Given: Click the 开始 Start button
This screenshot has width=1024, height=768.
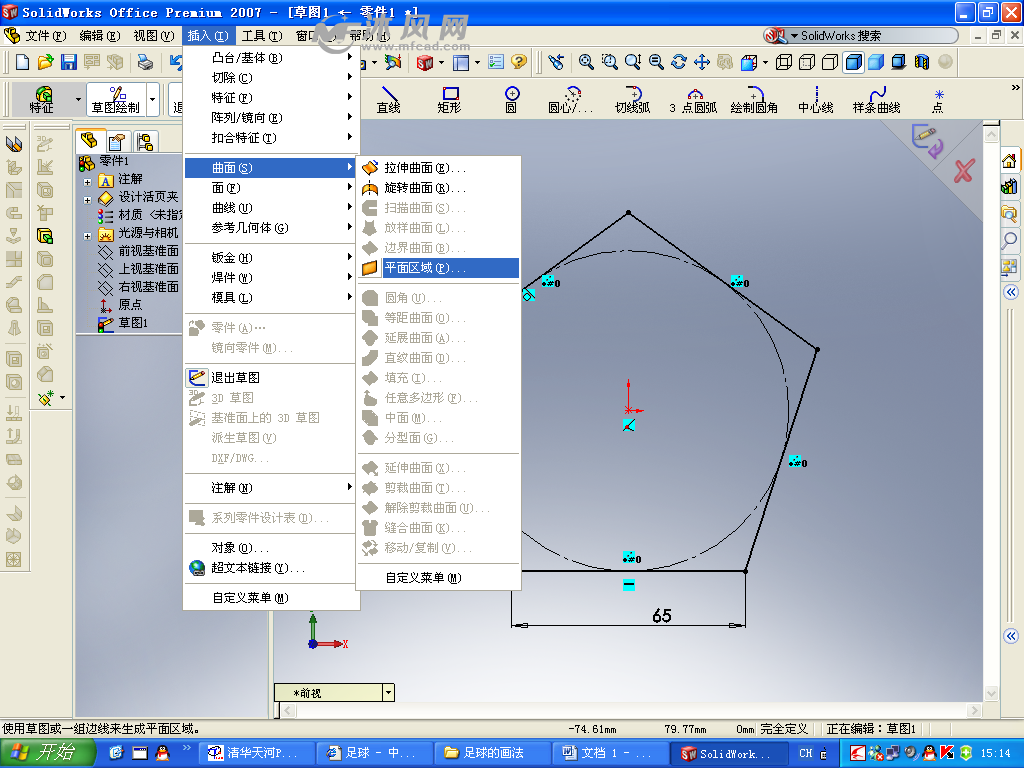Looking at the screenshot, I should 48,753.
